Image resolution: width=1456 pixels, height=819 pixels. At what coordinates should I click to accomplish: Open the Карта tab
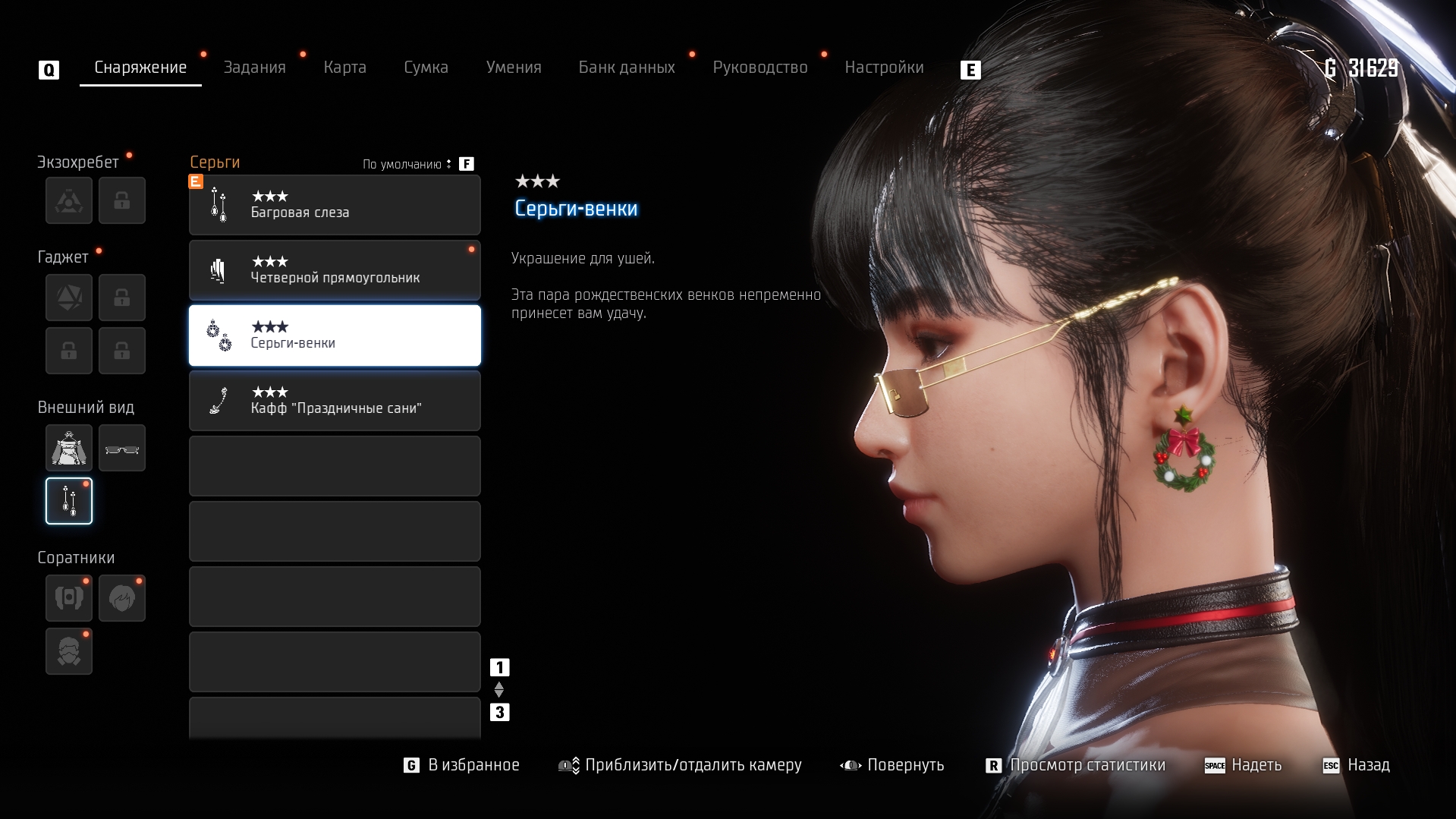click(x=344, y=68)
